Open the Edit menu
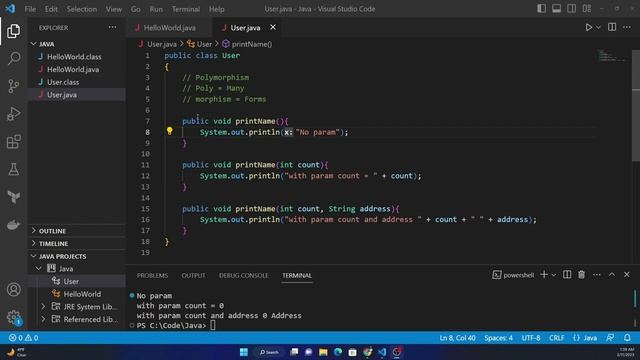Image resolution: width=640 pixels, height=360 pixels. (51, 9)
